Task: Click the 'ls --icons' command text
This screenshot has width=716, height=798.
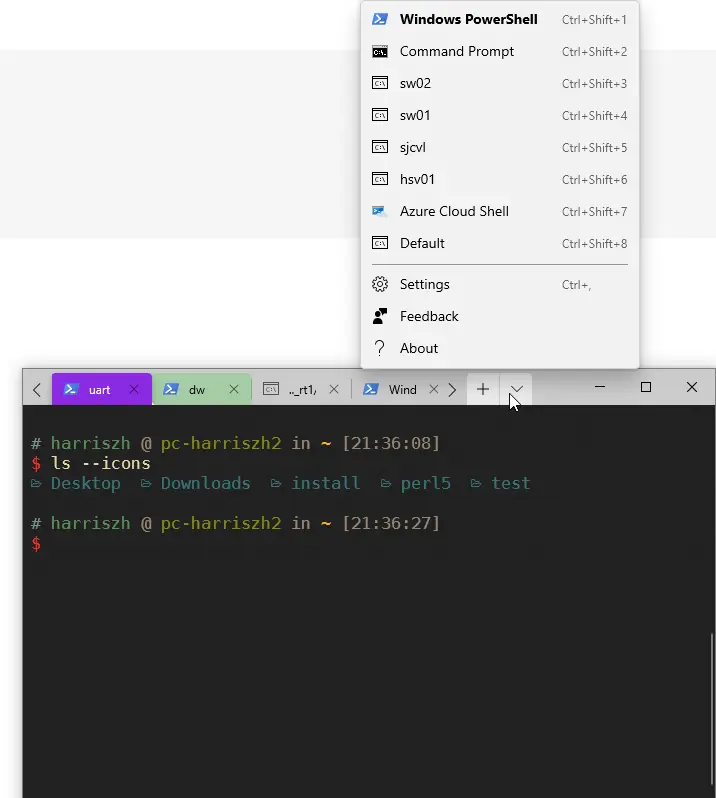Action: coord(101,463)
